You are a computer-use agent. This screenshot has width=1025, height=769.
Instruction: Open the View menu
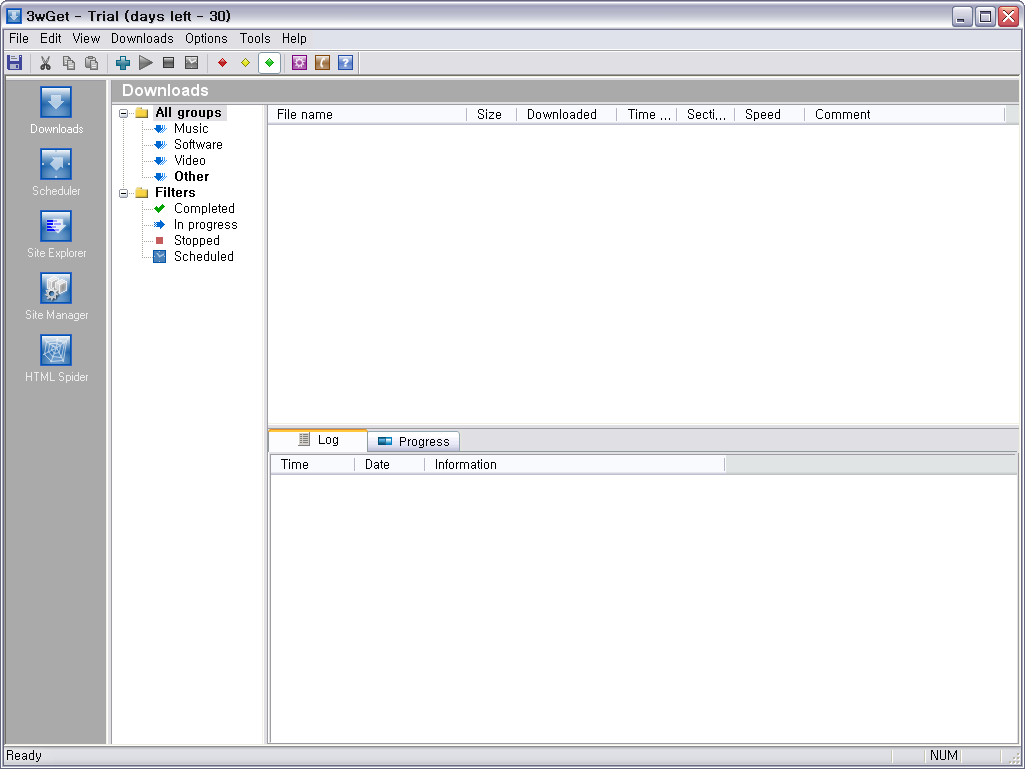click(x=86, y=39)
